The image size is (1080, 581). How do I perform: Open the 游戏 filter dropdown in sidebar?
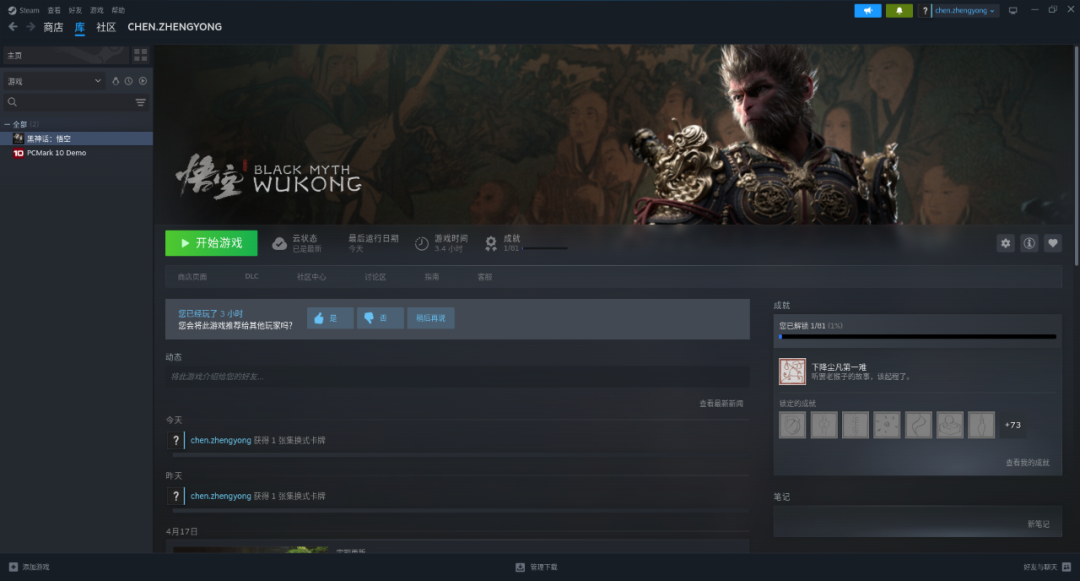pos(54,81)
